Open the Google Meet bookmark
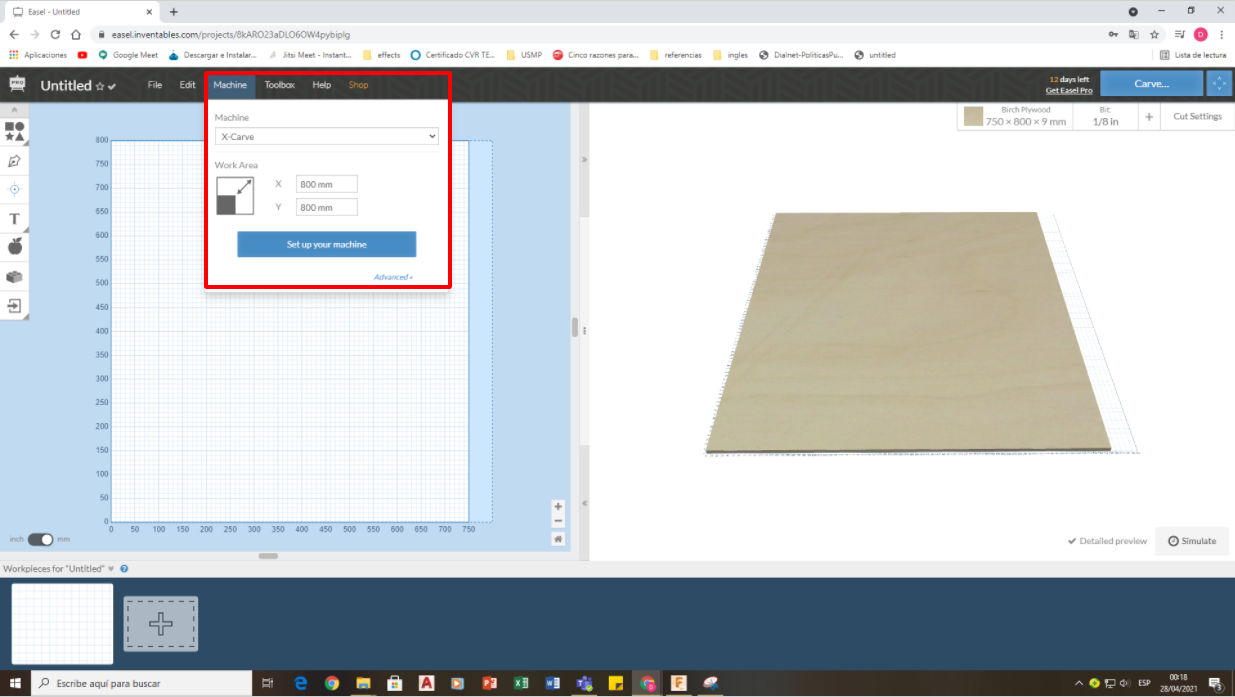The height and width of the screenshot is (697, 1235). coord(128,55)
